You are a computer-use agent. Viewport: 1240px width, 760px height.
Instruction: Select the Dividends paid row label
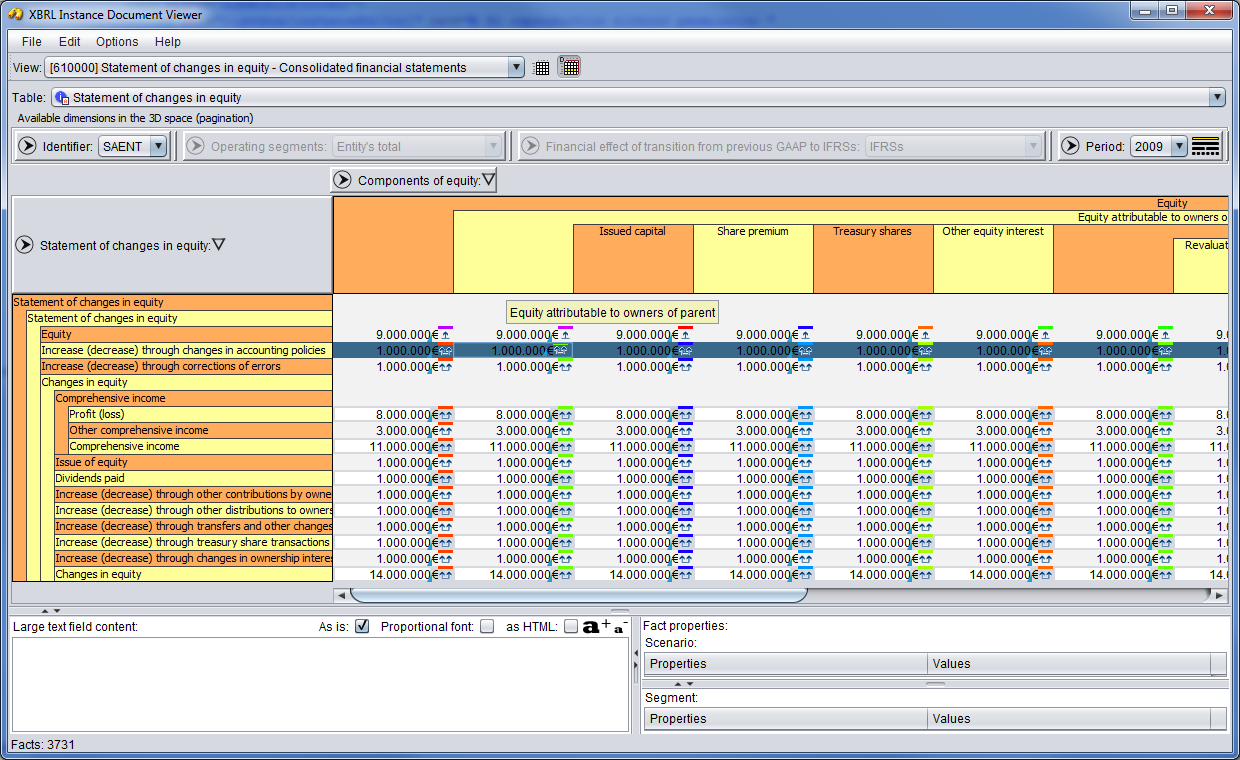pyautogui.click(x=193, y=478)
